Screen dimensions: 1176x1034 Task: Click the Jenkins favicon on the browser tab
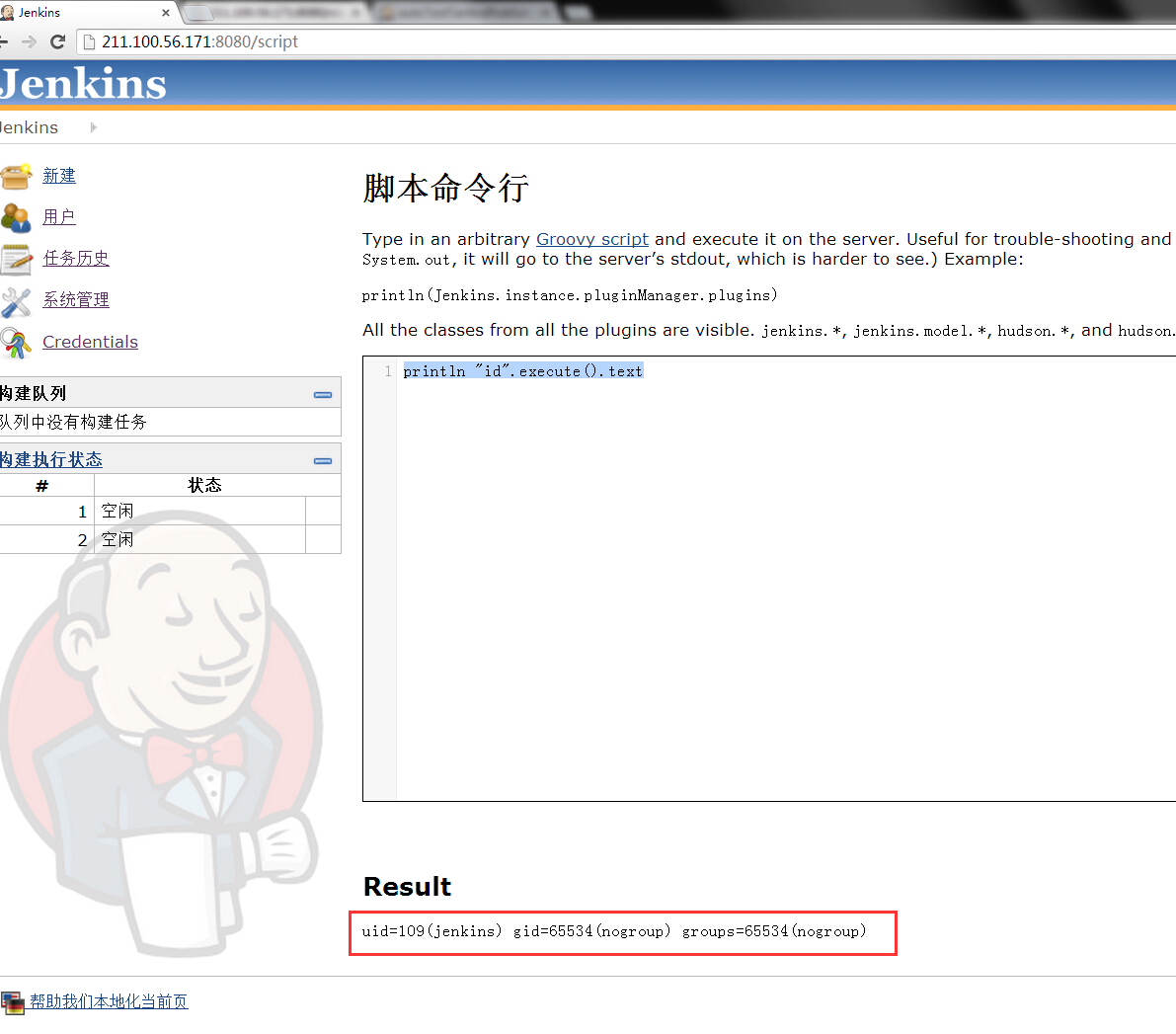click(x=7, y=12)
